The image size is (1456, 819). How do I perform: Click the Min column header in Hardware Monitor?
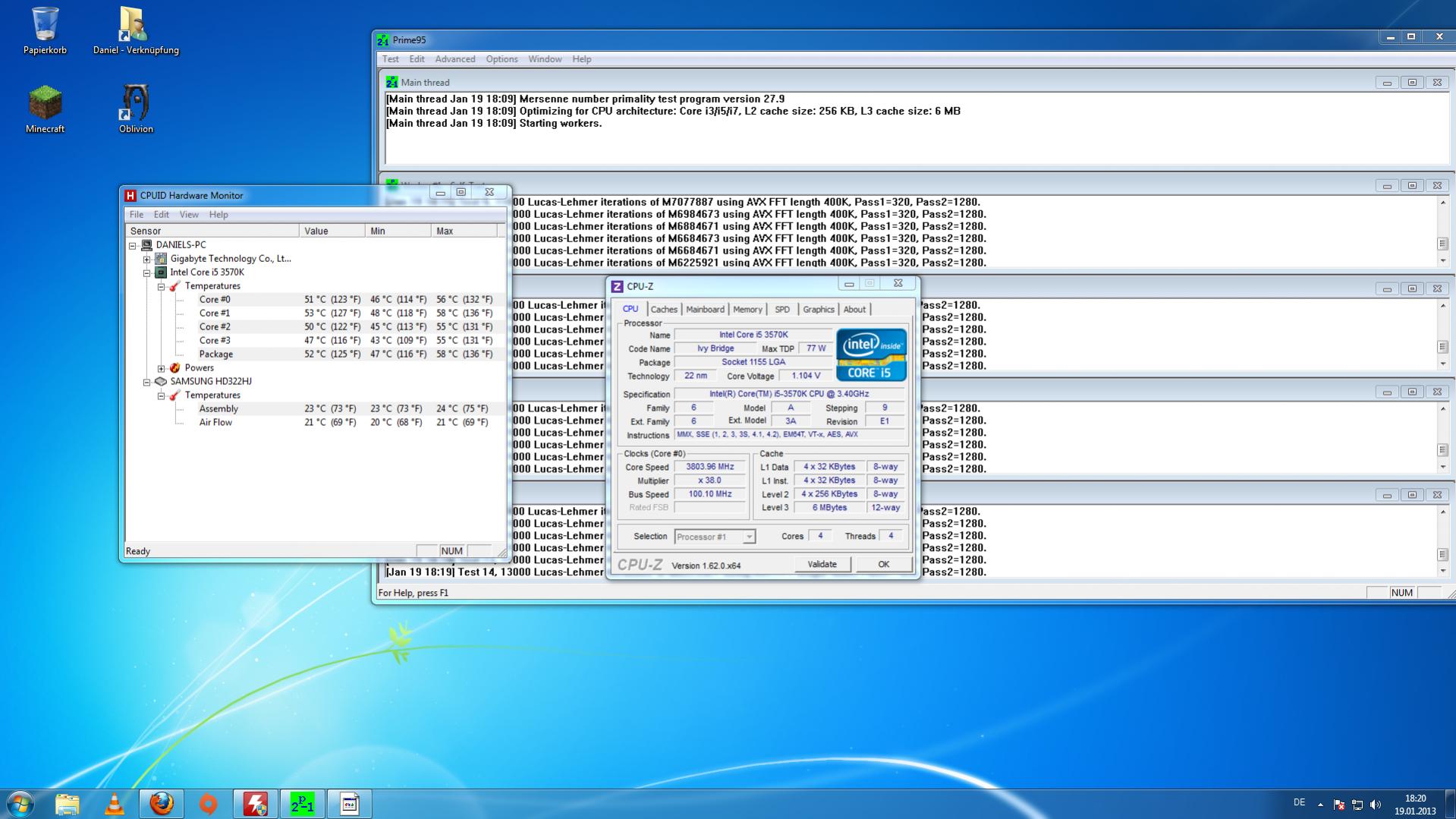point(398,231)
